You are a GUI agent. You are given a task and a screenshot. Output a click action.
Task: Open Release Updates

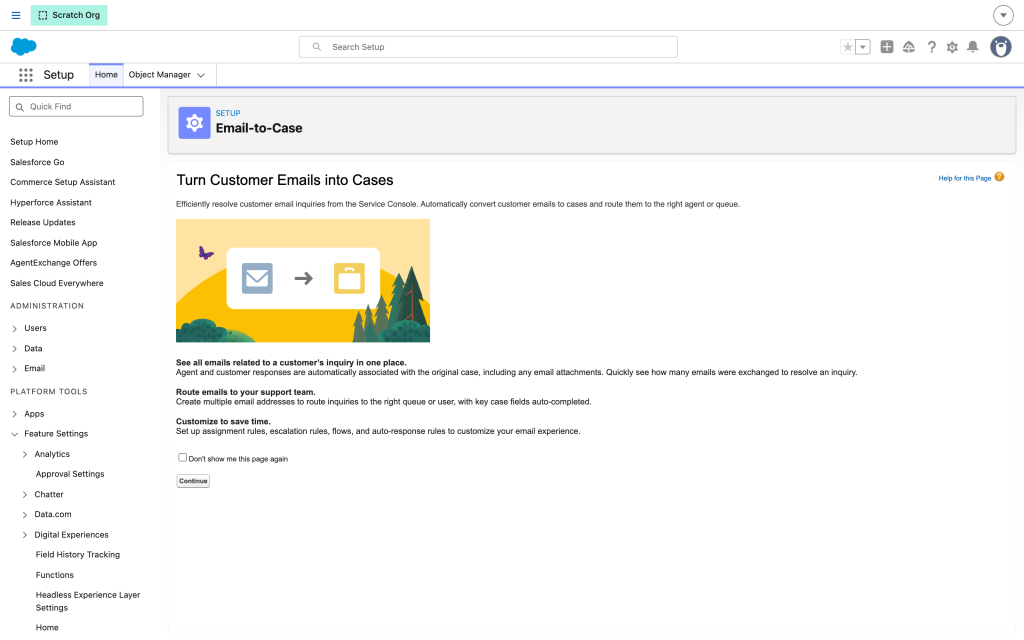42,223
